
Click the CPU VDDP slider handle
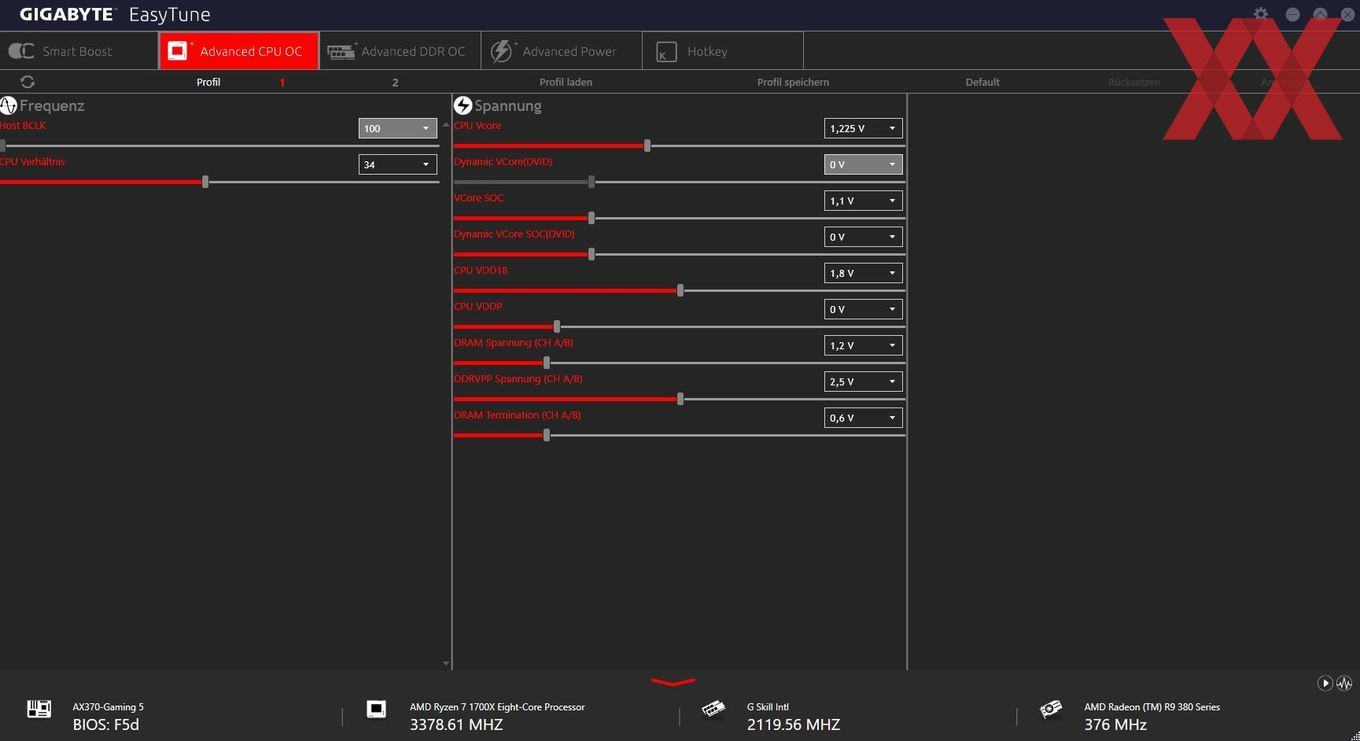pos(557,327)
